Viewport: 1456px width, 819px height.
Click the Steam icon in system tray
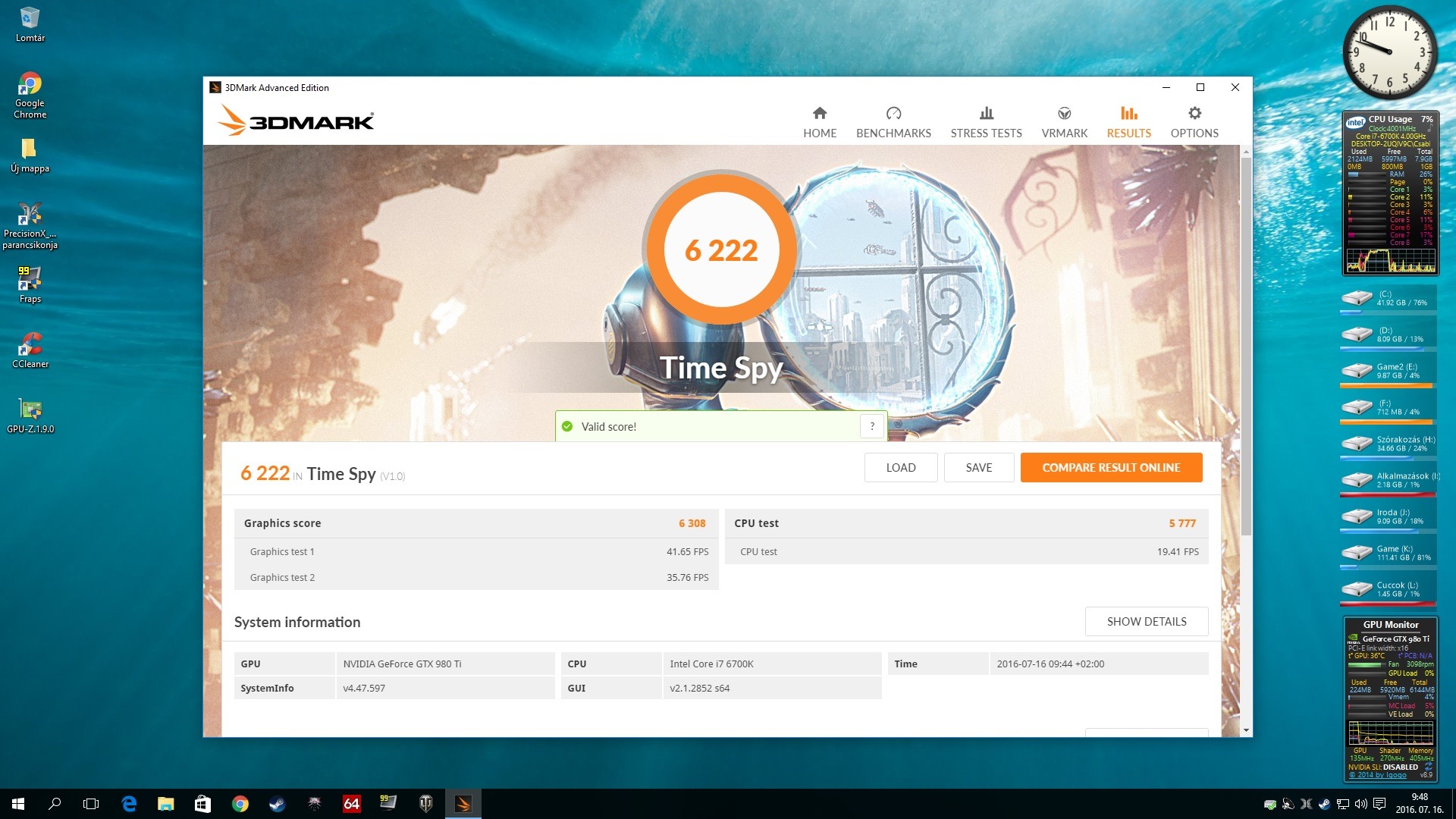coord(1324,804)
